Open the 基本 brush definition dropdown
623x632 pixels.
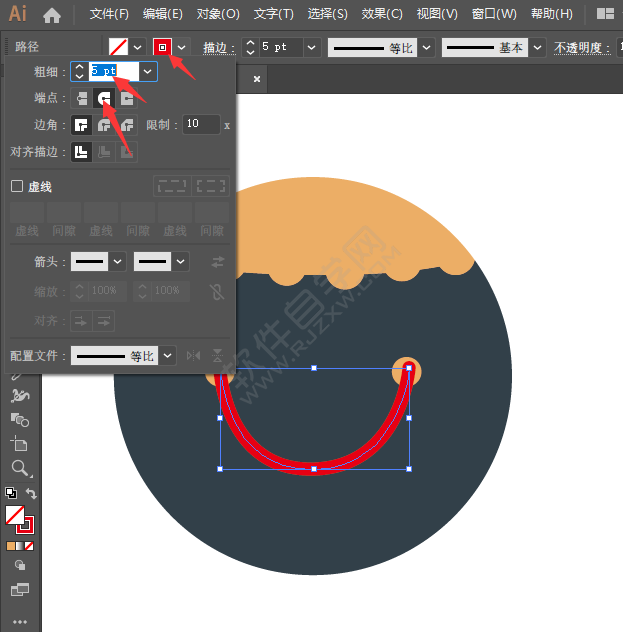(538, 47)
